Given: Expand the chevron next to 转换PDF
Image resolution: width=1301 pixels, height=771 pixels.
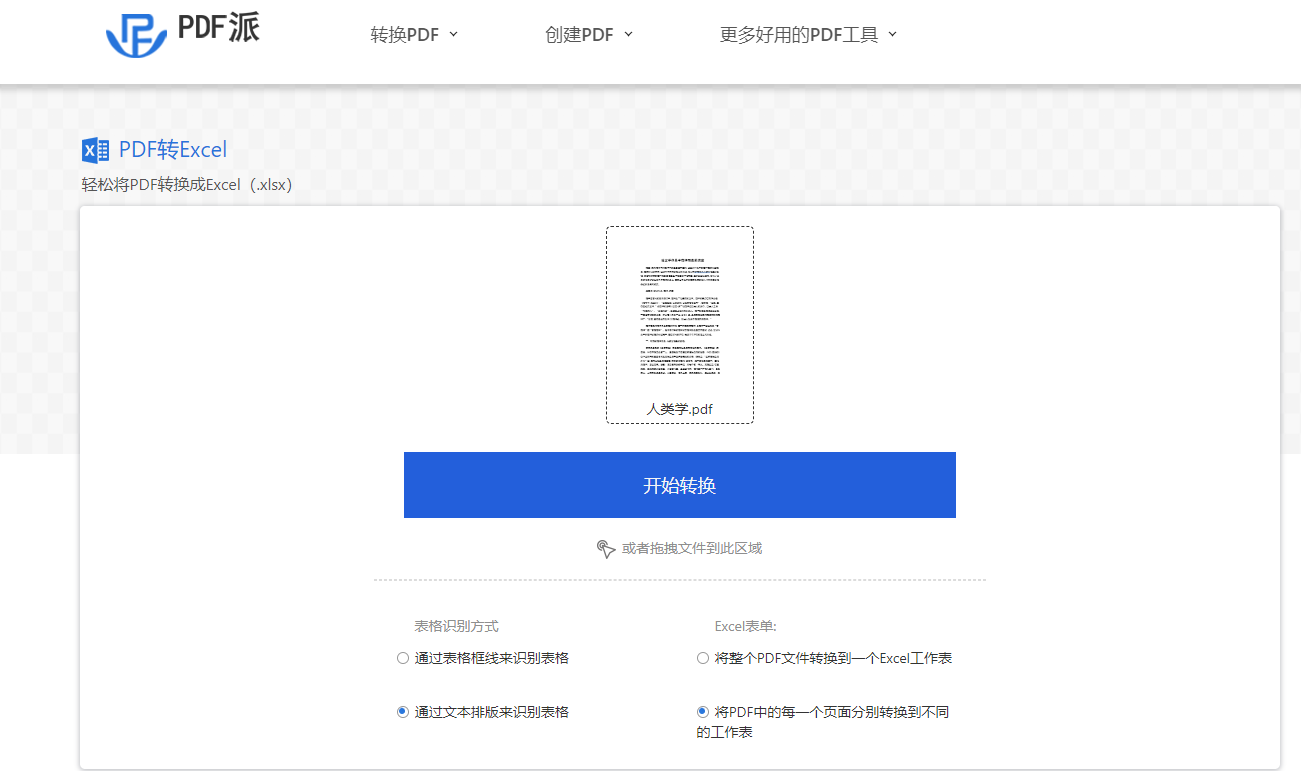Looking at the screenshot, I should pyautogui.click(x=453, y=34).
